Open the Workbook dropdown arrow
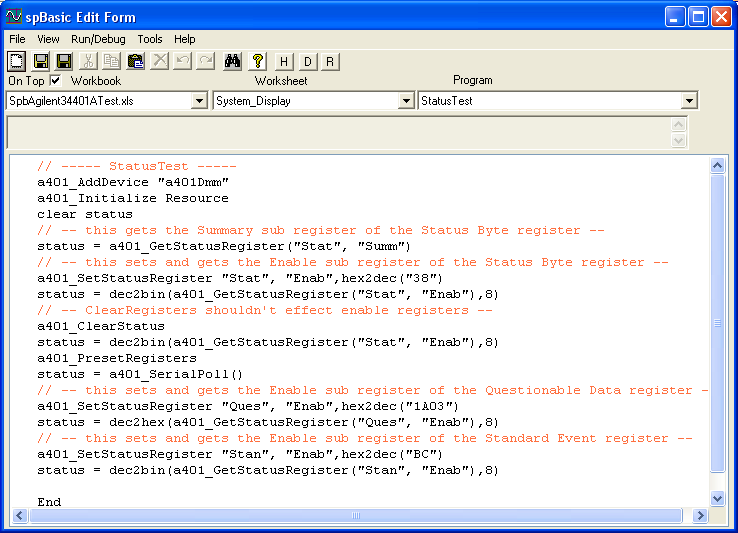Image resolution: width=738 pixels, height=533 pixels. (x=199, y=101)
